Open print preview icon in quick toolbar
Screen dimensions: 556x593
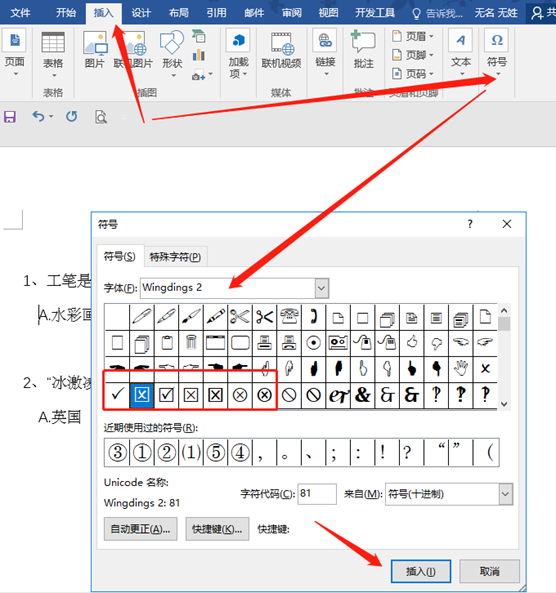[101, 117]
